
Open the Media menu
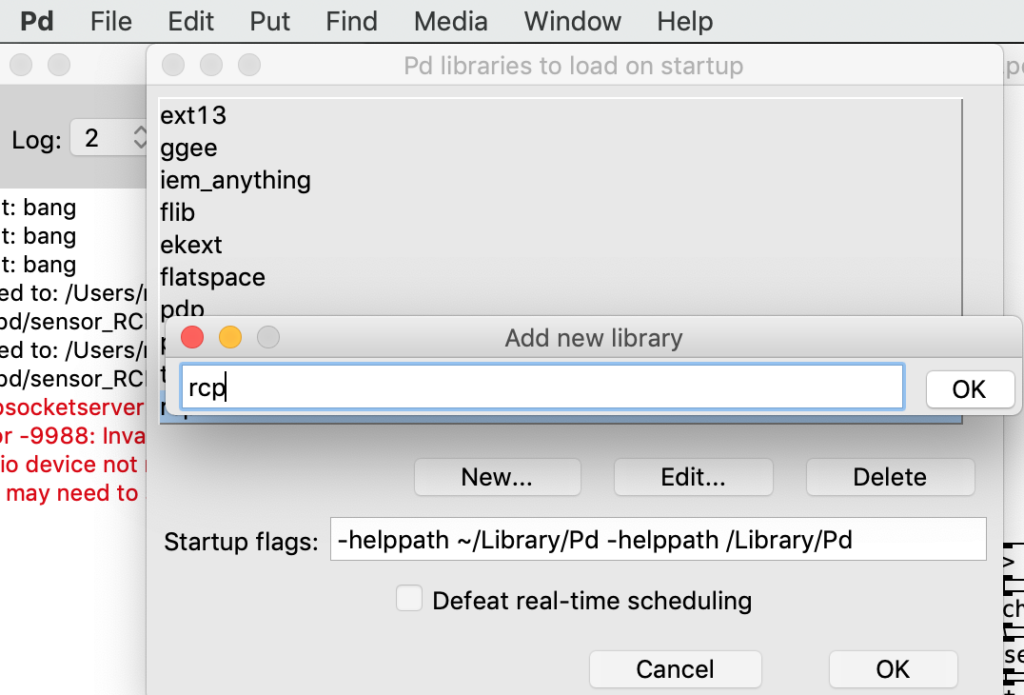pyautogui.click(x=451, y=22)
